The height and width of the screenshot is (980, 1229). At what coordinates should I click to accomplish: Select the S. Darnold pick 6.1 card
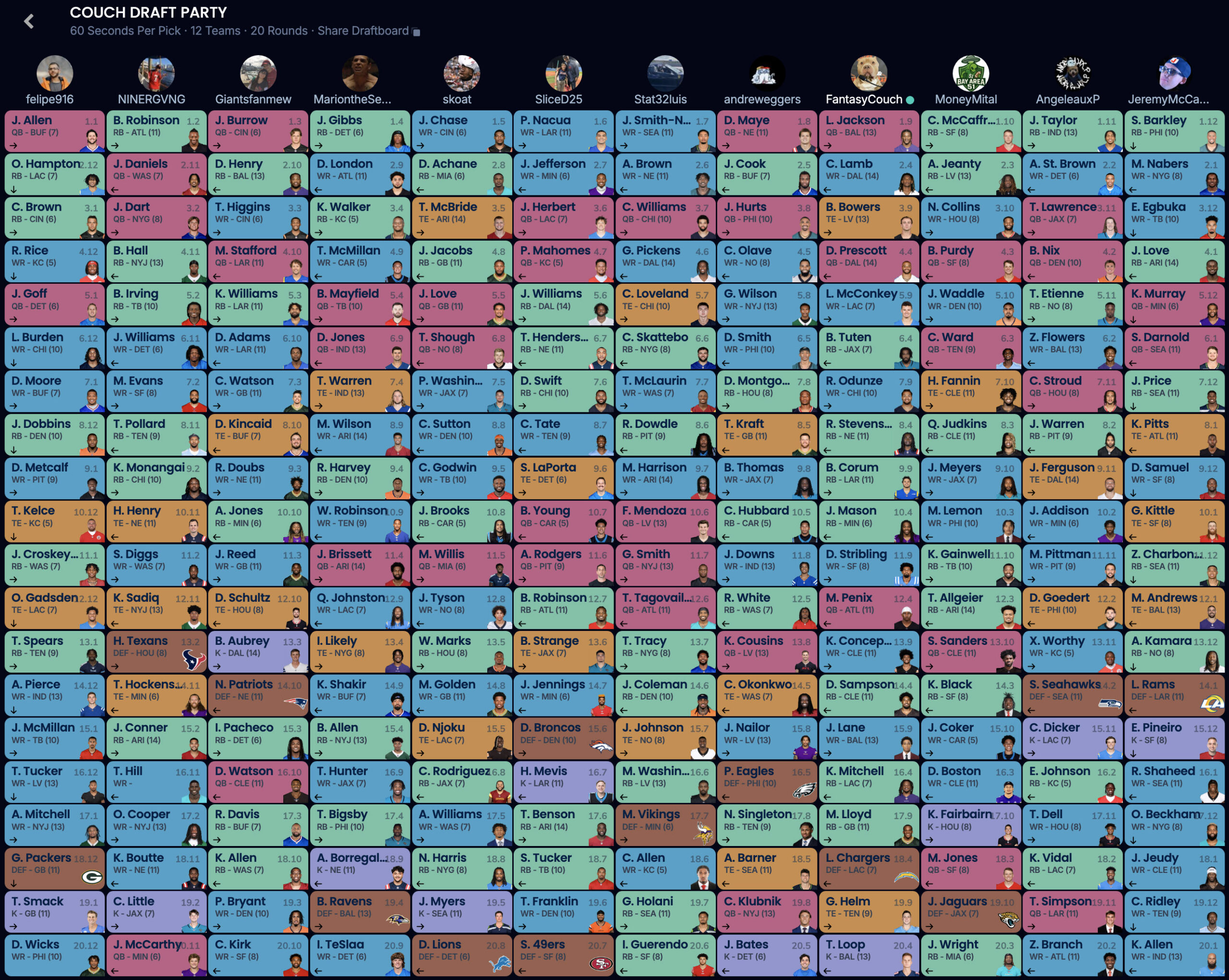click(1174, 348)
